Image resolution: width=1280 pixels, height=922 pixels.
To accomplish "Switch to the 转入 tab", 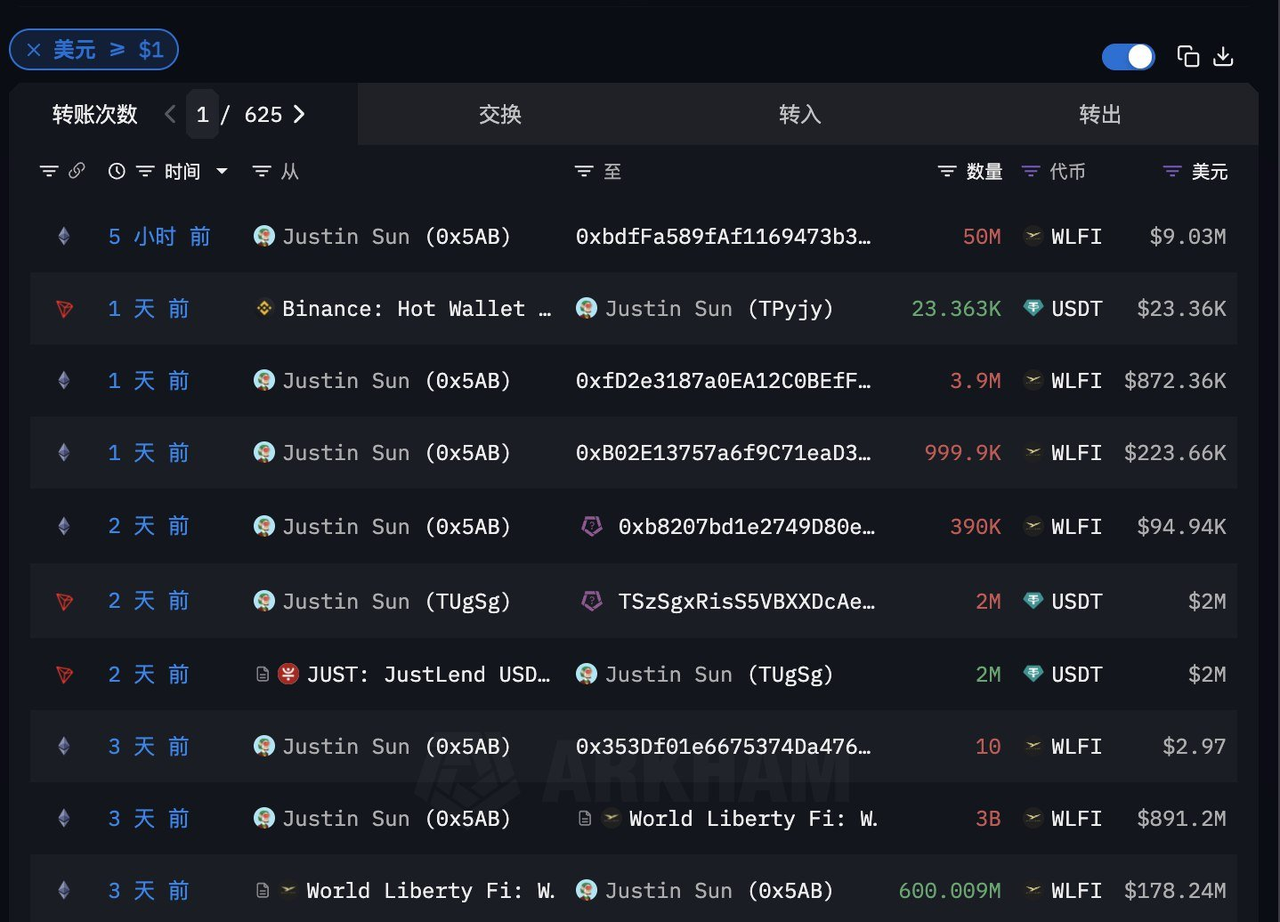I will (800, 115).
